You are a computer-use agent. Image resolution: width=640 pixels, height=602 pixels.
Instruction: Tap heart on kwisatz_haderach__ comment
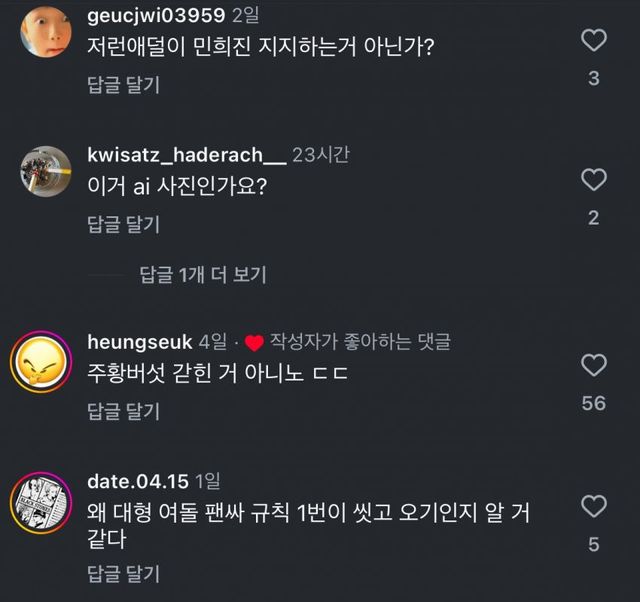(x=593, y=180)
